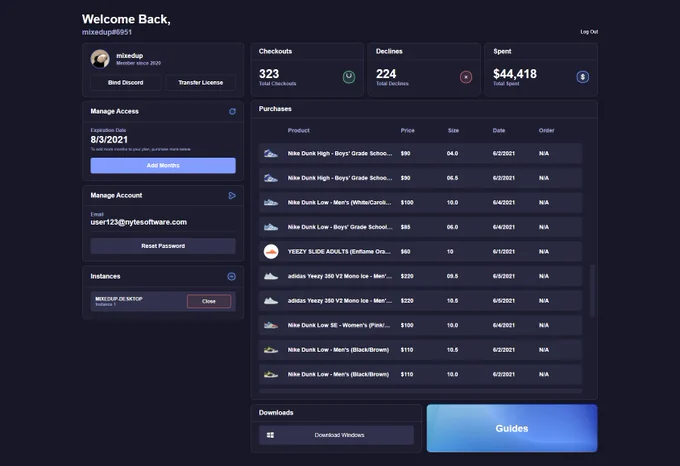Click the green checkouts bag icon
The width and height of the screenshot is (680, 466).
click(349, 77)
